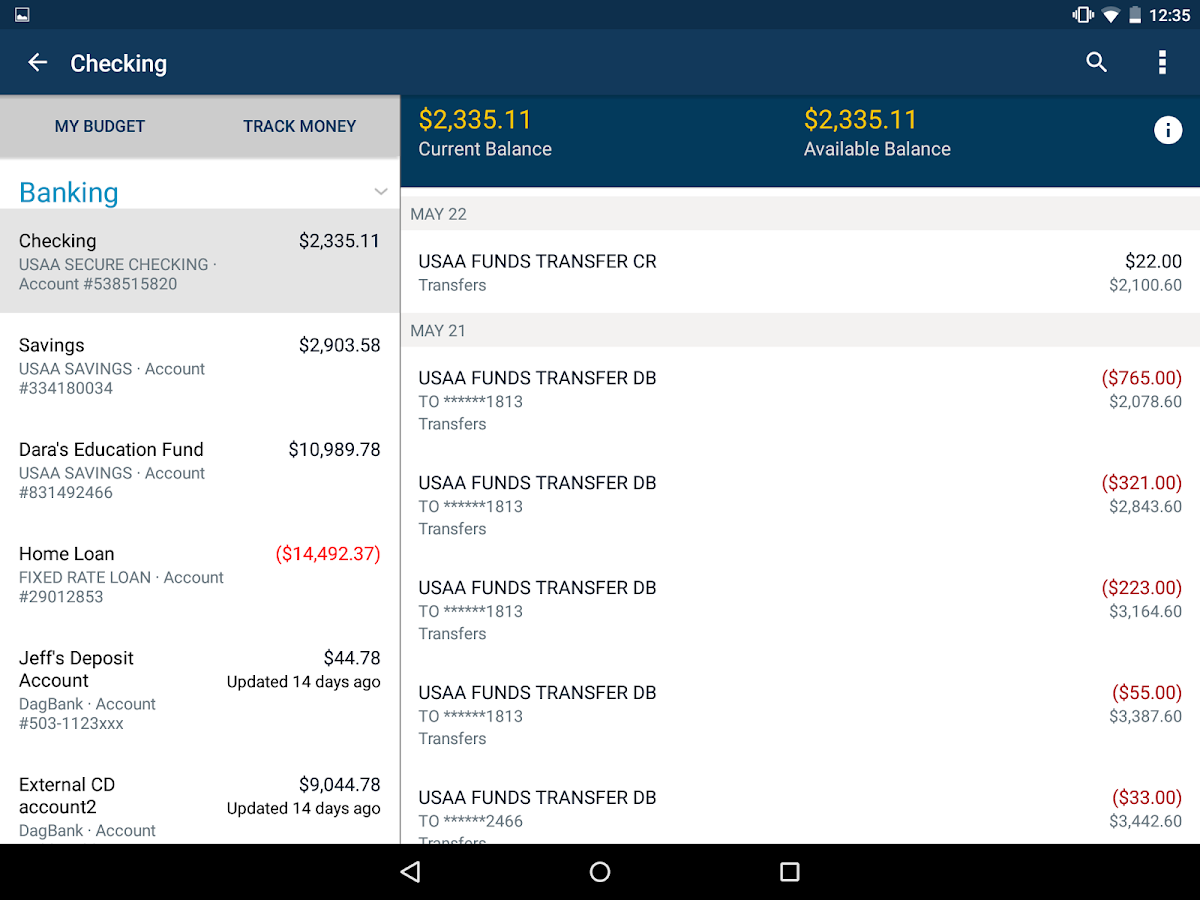This screenshot has height=900, width=1200.
Task: Tap the $2,100.60 running balance
Action: pos(1146,285)
